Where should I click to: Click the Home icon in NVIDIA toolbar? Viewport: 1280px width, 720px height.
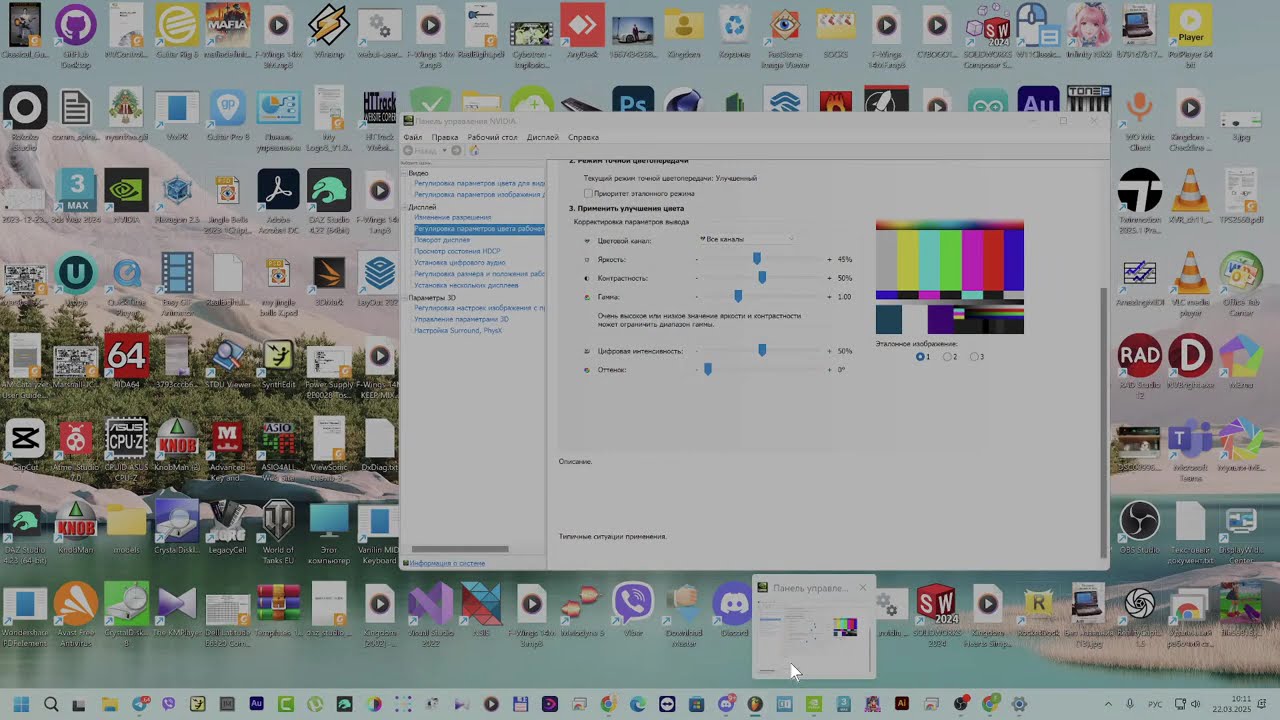click(x=474, y=150)
